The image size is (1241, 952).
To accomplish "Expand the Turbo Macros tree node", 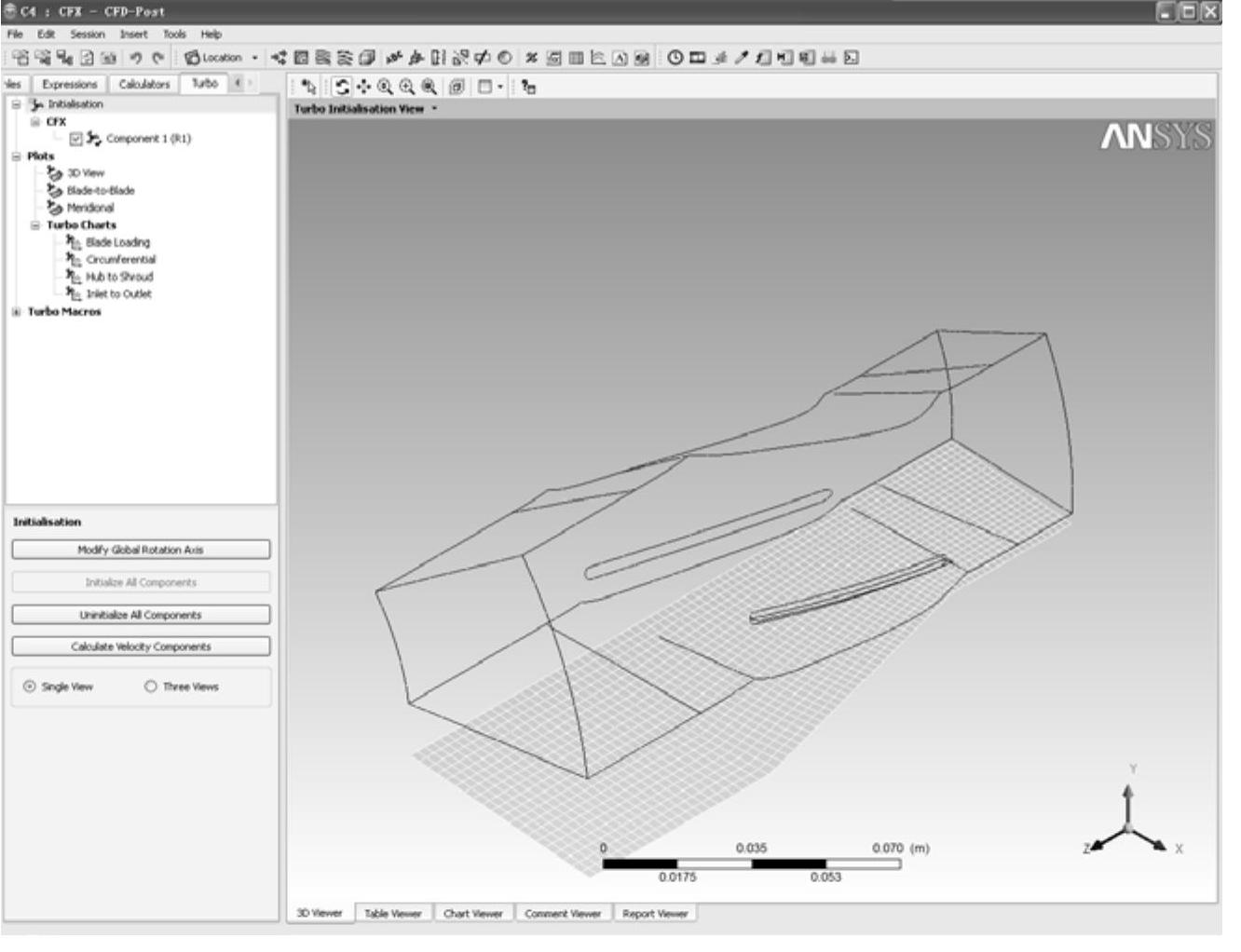I will pos(16,312).
